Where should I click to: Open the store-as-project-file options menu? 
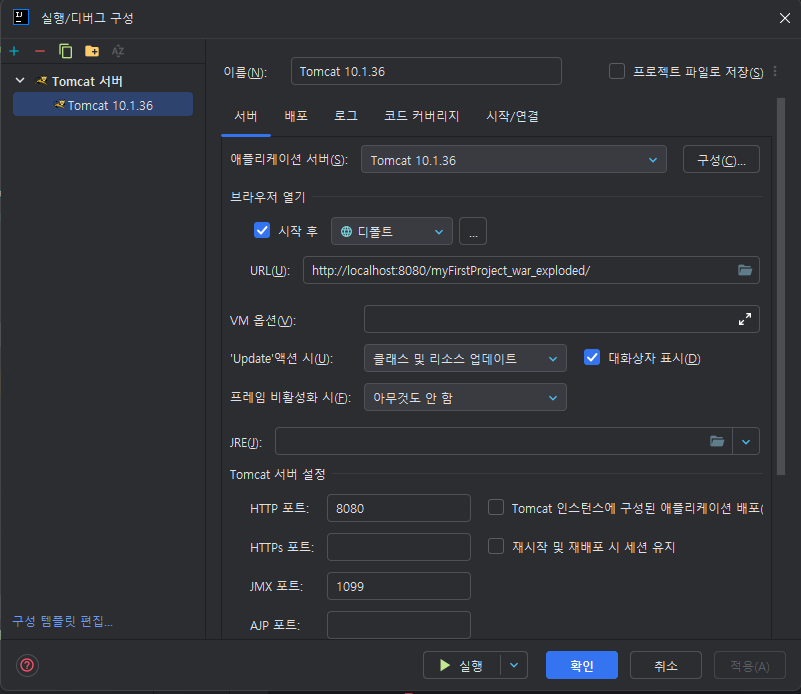click(775, 71)
